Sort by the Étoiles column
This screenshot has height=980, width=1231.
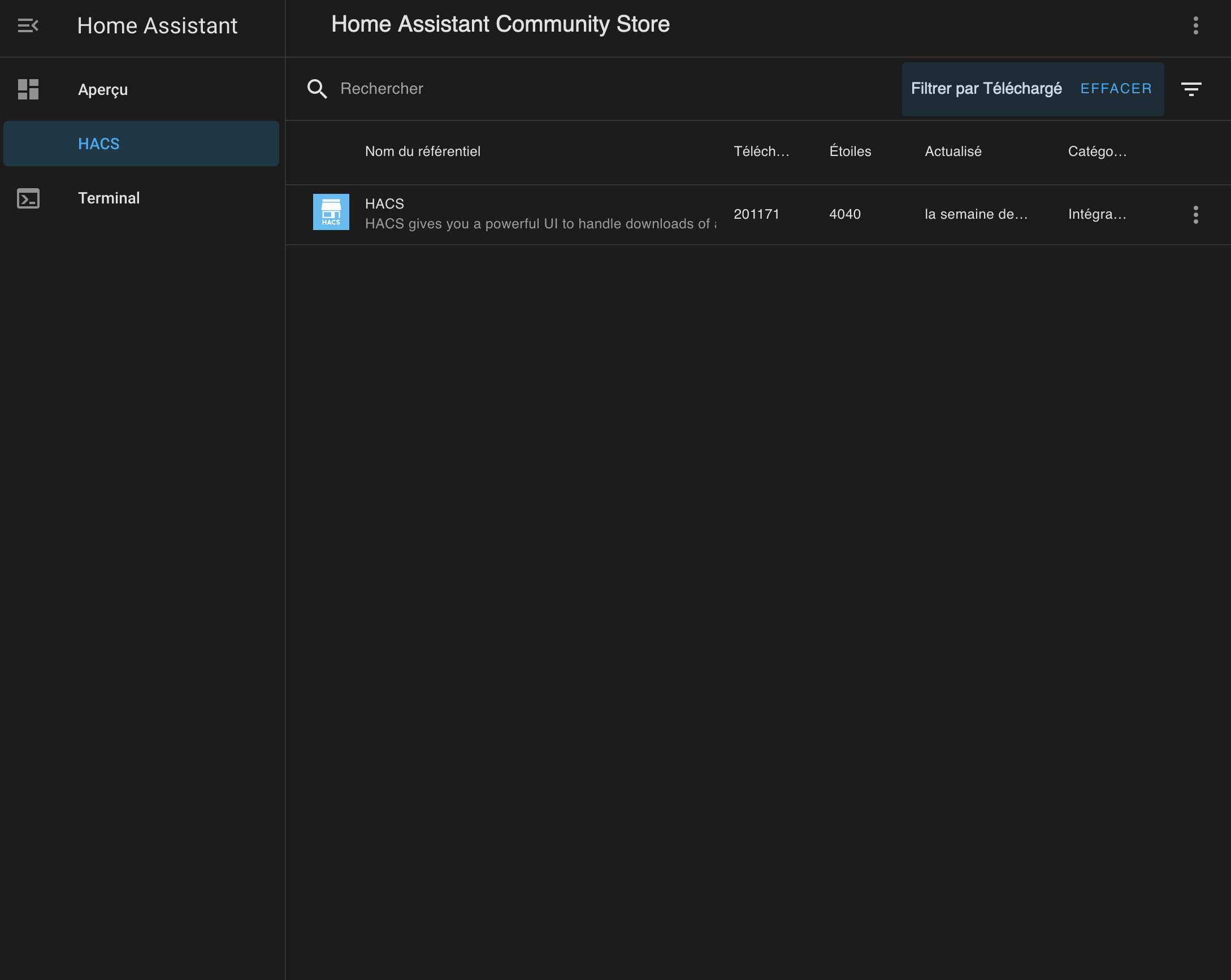click(850, 151)
